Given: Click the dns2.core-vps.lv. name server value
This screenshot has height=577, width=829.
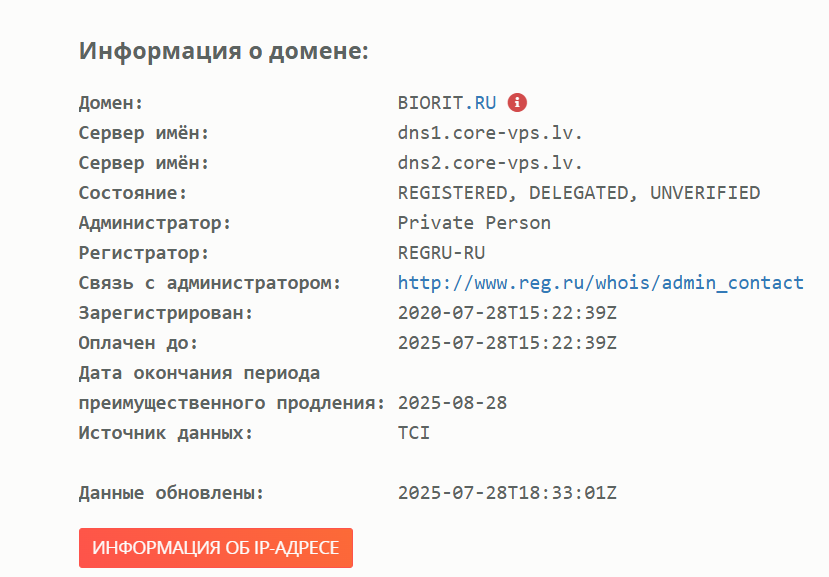Looking at the screenshot, I should point(490,163).
